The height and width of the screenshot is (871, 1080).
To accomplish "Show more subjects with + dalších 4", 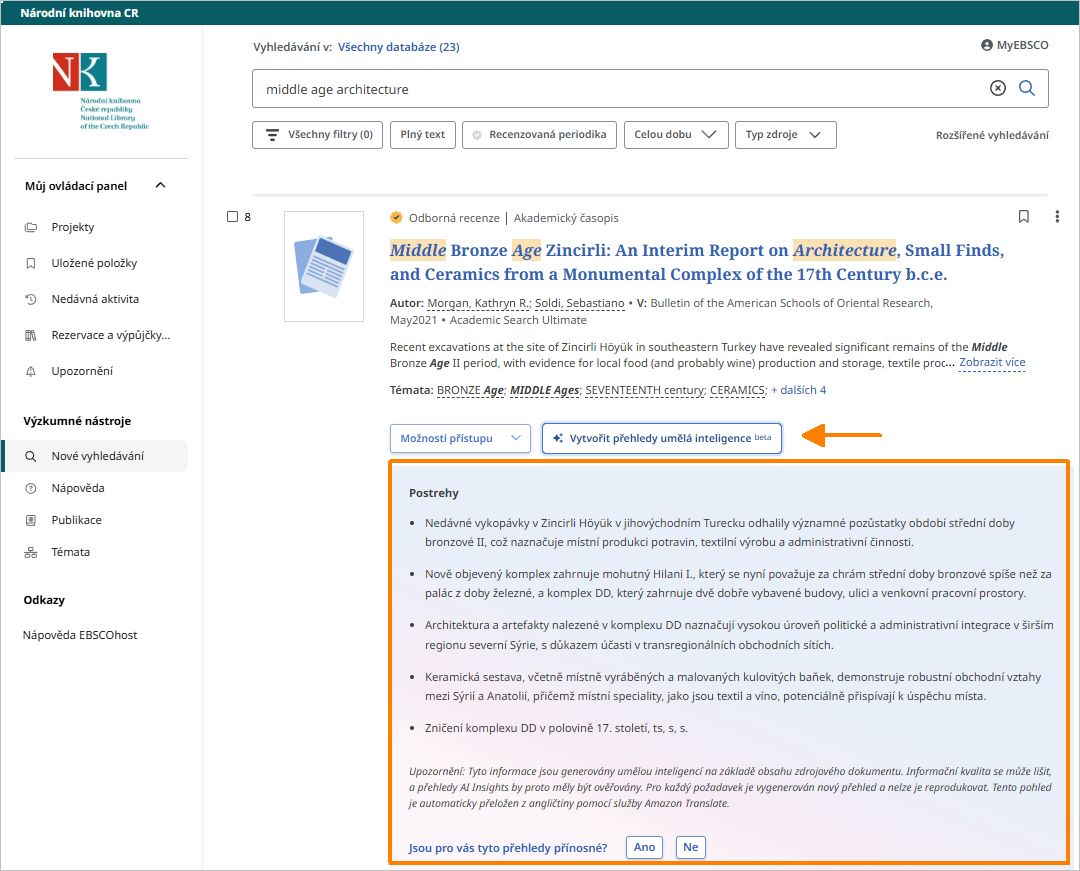I will (x=798, y=390).
